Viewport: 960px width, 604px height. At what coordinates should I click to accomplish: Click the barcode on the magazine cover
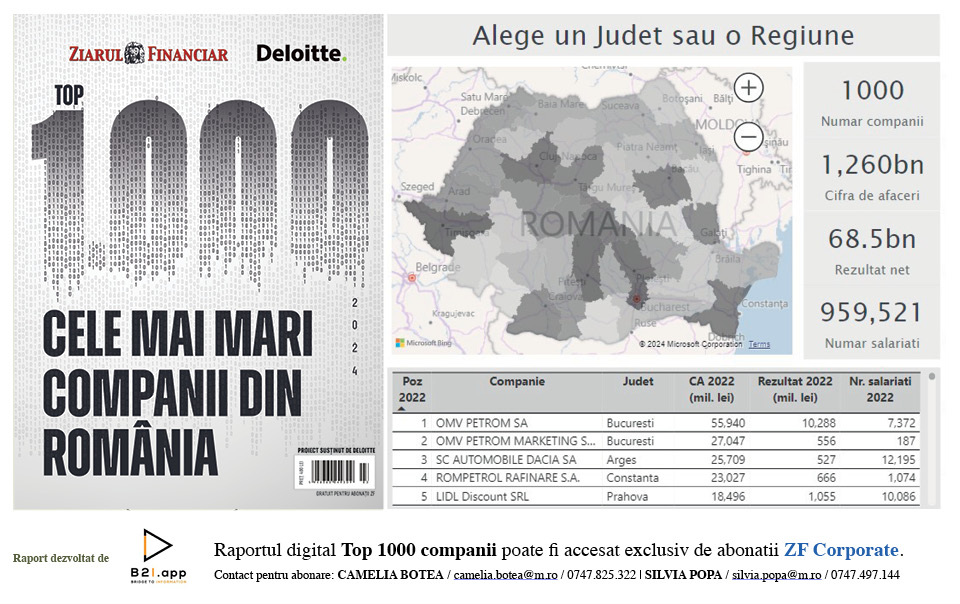pyautogui.click(x=335, y=472)
